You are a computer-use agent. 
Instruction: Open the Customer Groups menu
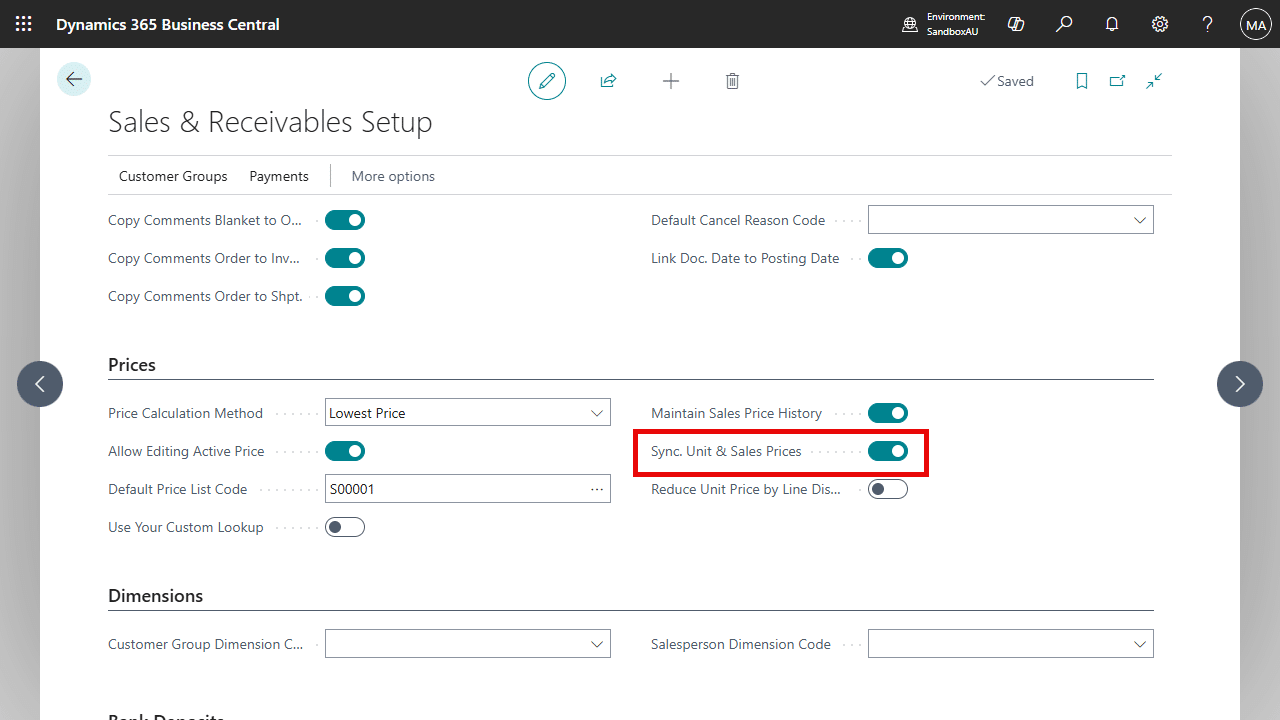[x=173, y=176]
